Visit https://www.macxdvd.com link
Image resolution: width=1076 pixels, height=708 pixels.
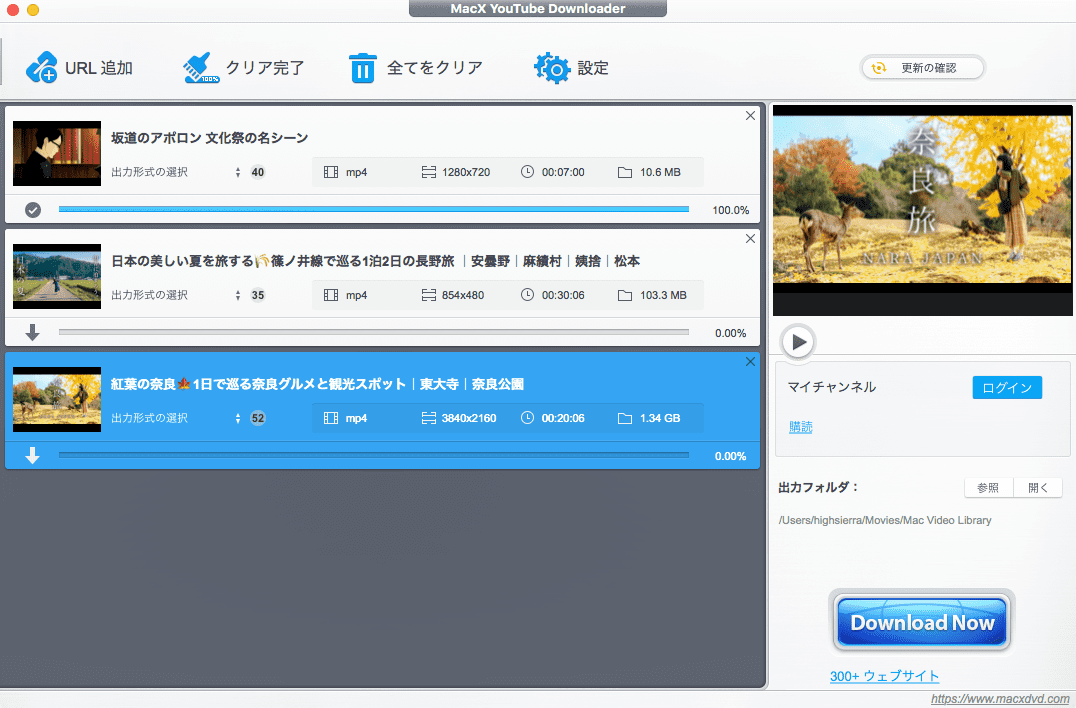tap(1000, 698)
